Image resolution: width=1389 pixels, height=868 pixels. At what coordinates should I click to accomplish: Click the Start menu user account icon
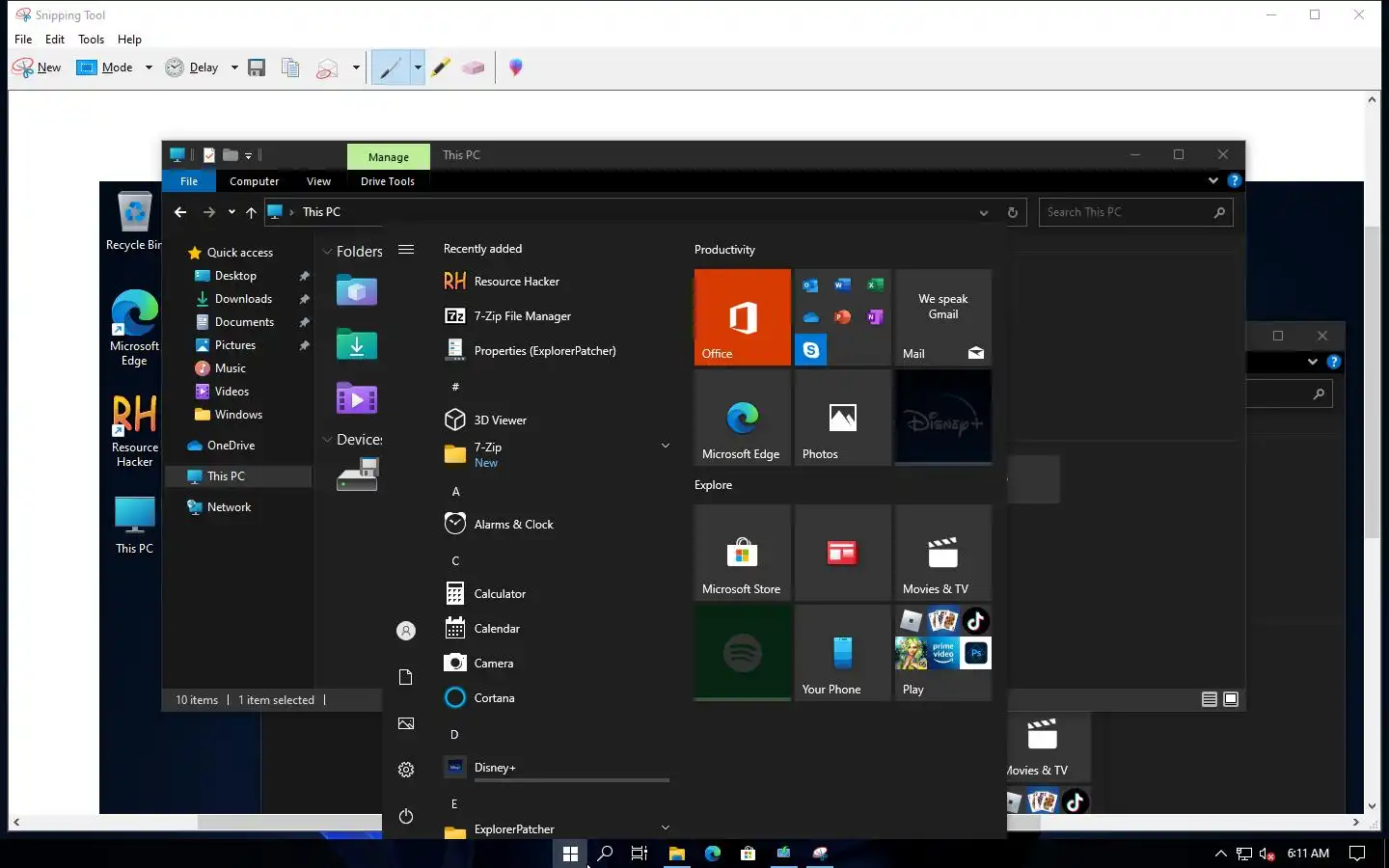click(x=406, y=631)
